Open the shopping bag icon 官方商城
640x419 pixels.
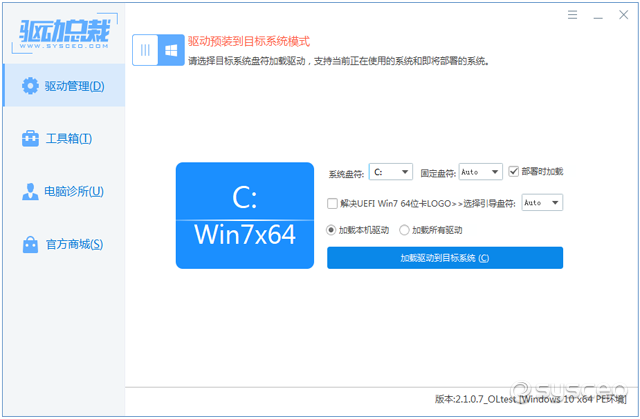[30, 245]
